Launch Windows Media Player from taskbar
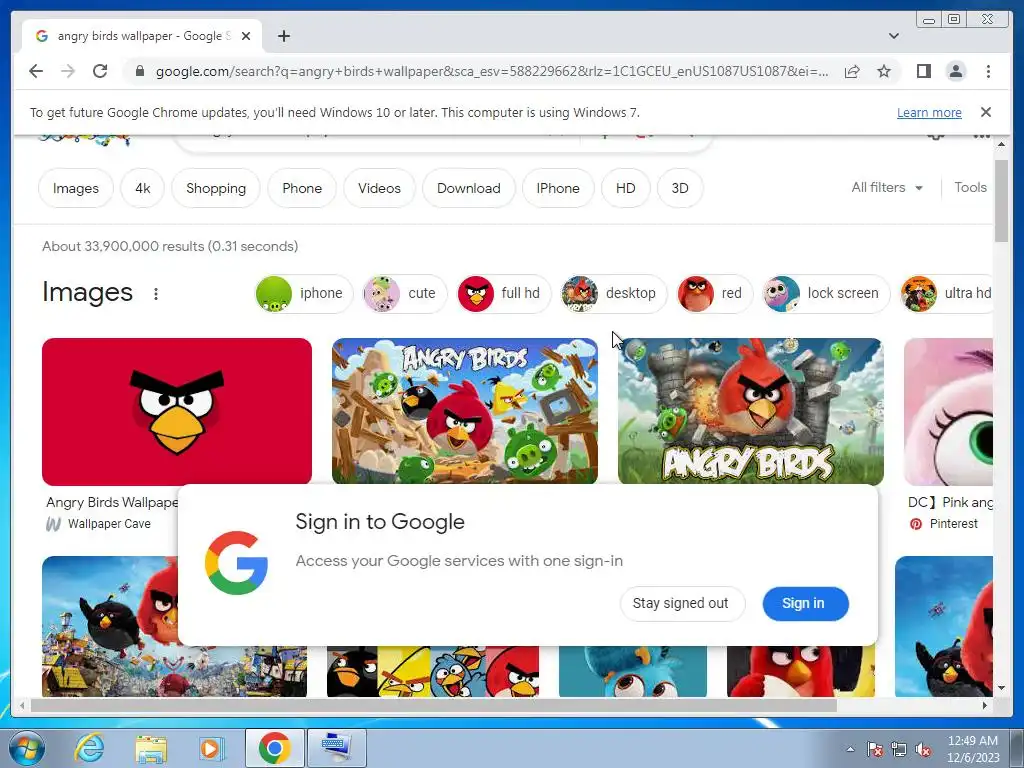This screenshot has height=768, width=1024. coord(211,748)
